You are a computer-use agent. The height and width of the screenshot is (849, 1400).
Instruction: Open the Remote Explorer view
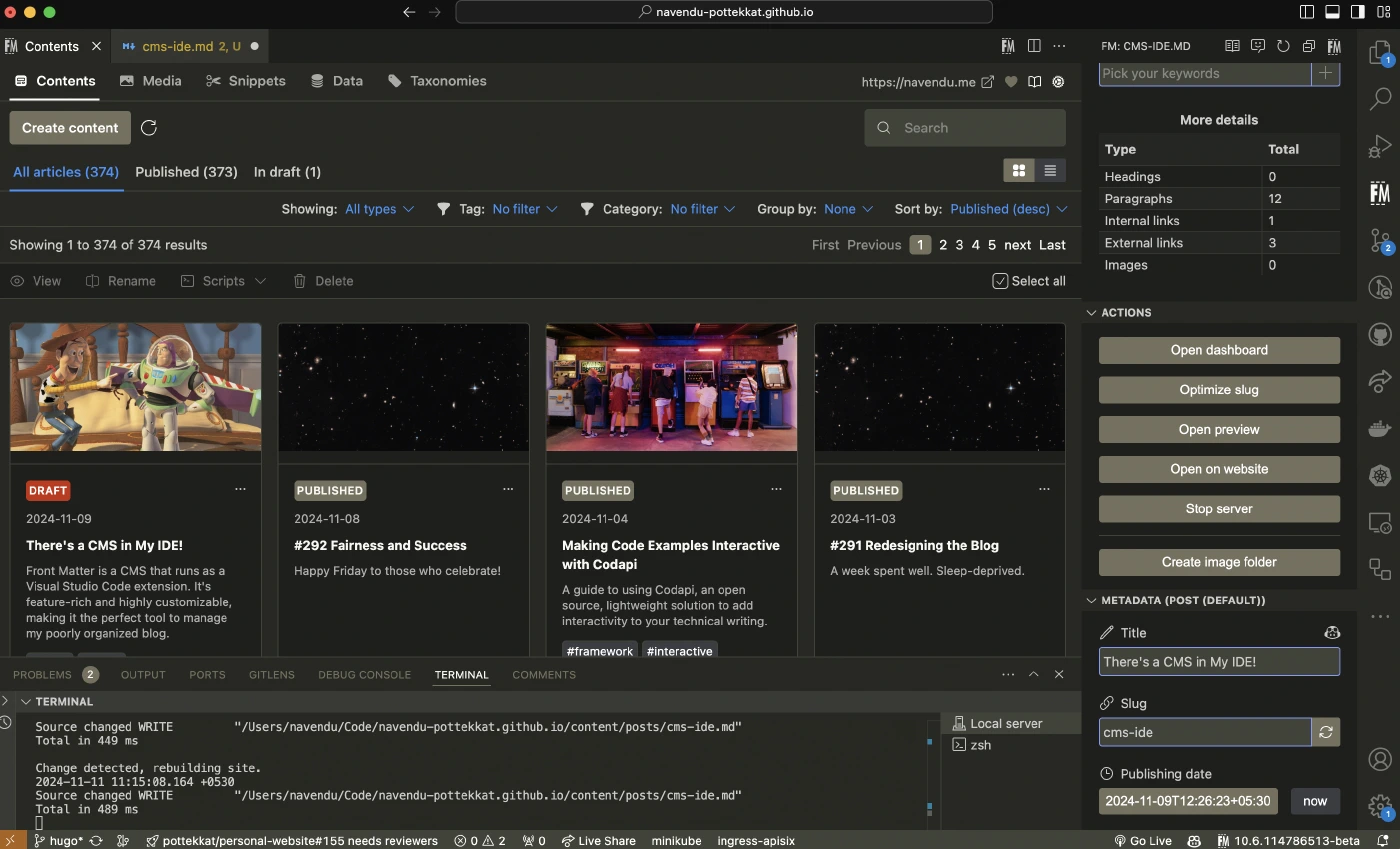pyautogui.click(x=1380, y=523)
